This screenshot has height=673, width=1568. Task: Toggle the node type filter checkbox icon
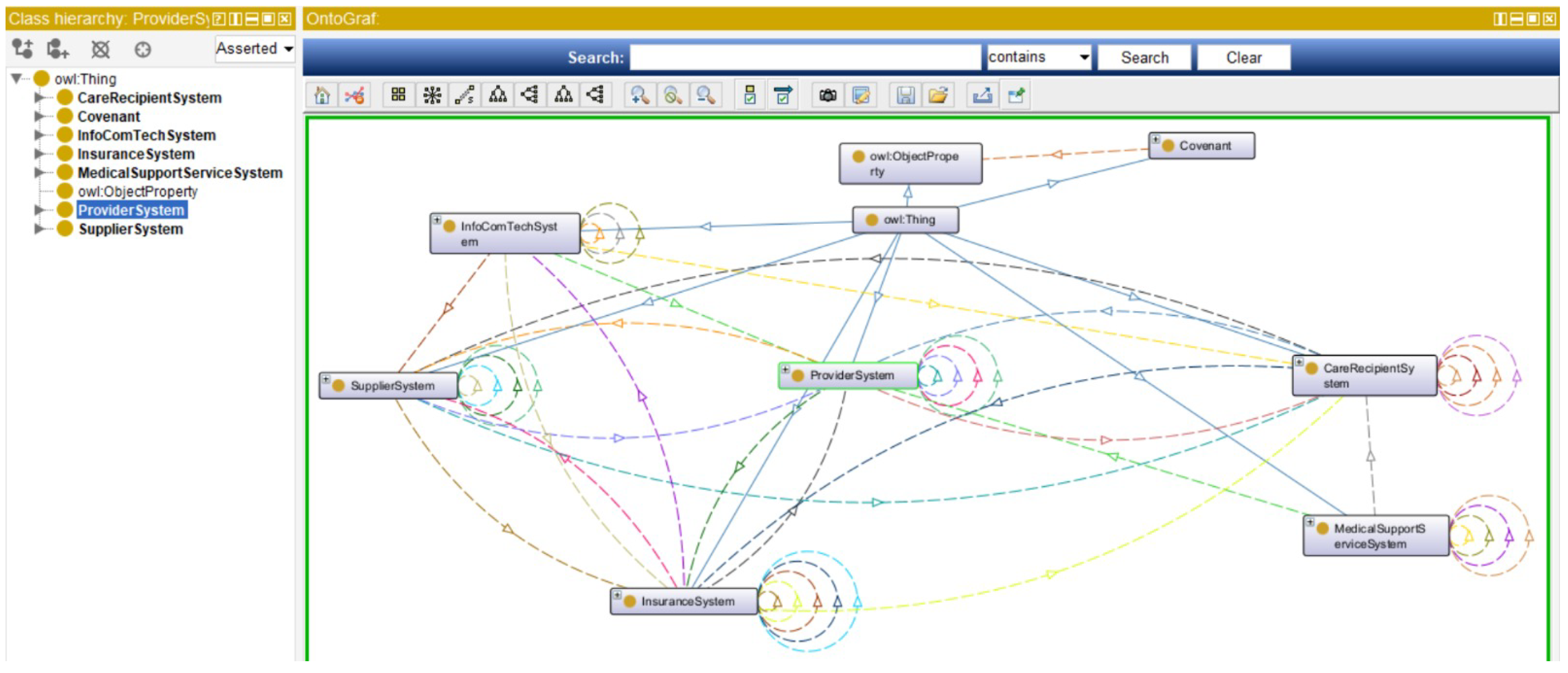click(750, 96)
